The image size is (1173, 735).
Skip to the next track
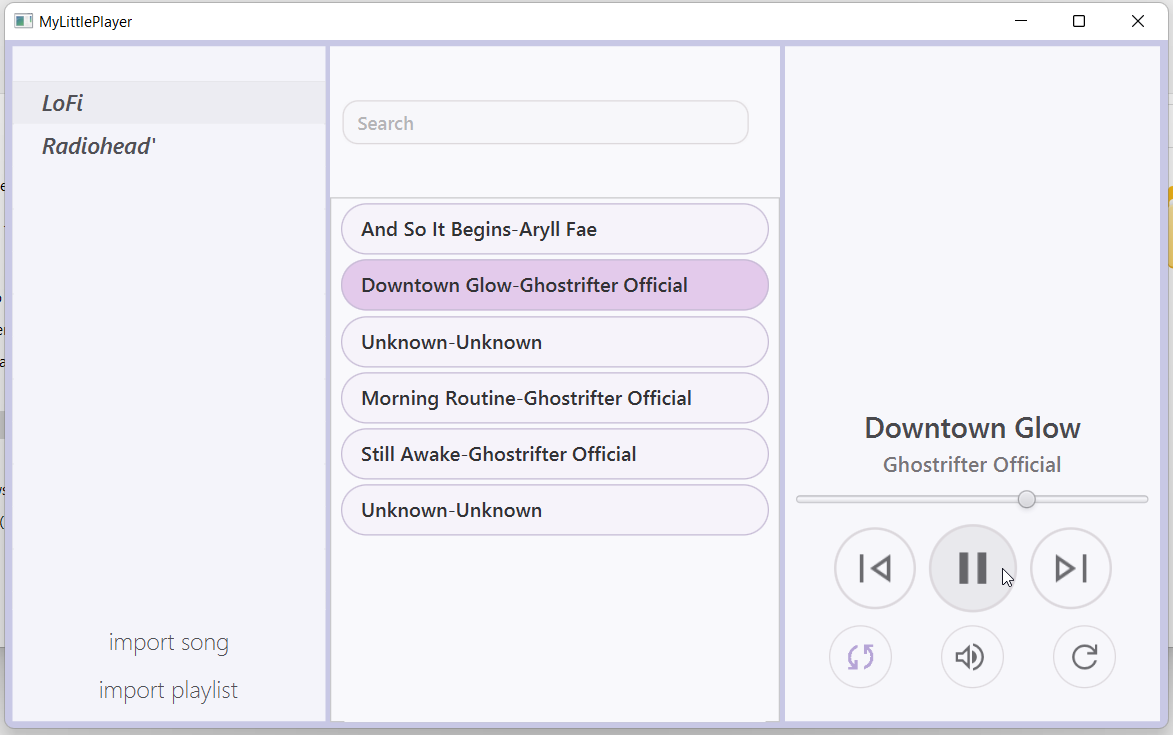tap(1070, 568)
